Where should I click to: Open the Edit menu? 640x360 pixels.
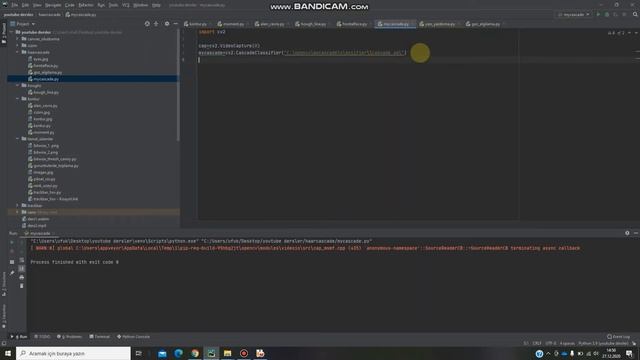[x=25, y=5]
